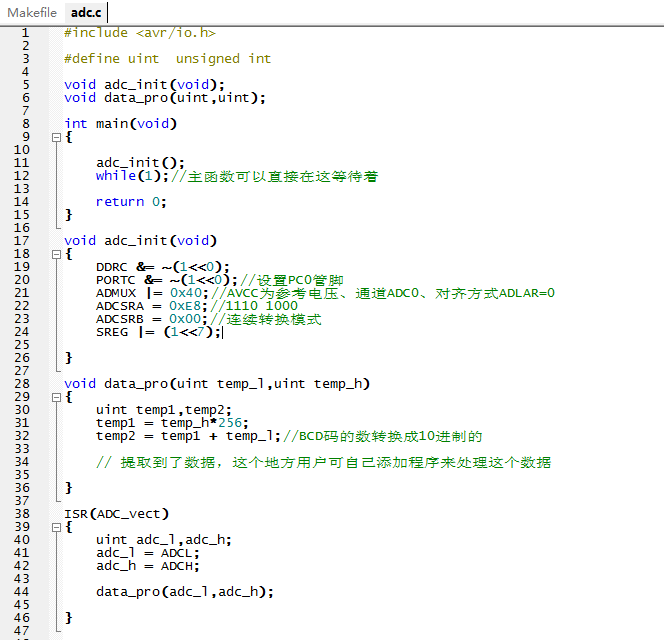Collapse the main function fold marker
This screenshot has height=640, width=664.
pos(56,137)
